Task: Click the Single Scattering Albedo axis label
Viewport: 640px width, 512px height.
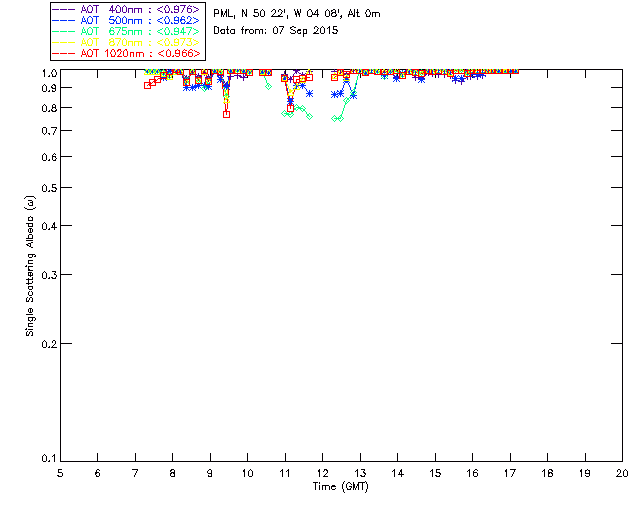Action: pyautogui.click(x=30, y=266)
